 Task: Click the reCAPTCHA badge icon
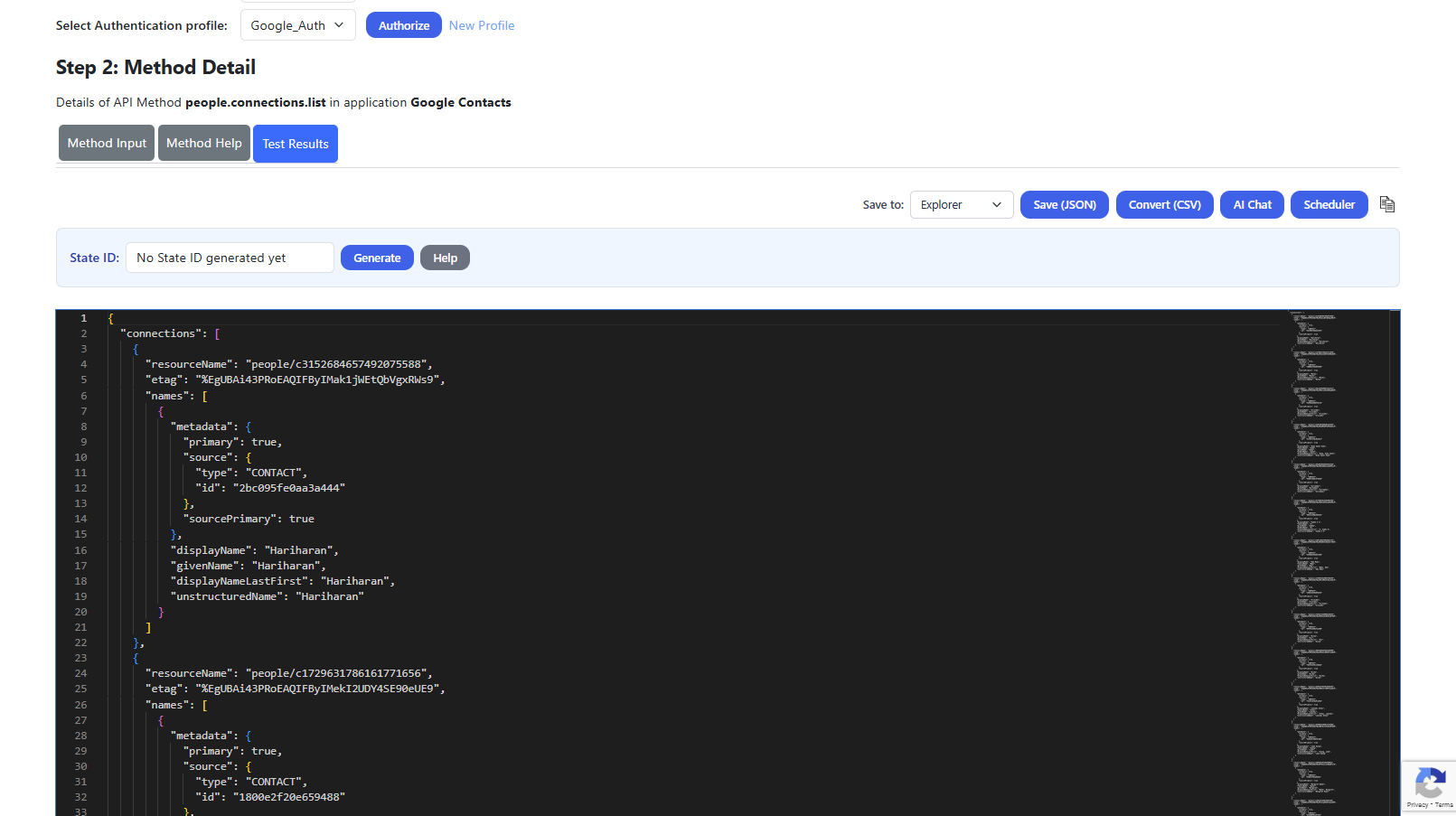coord(1430,782)
